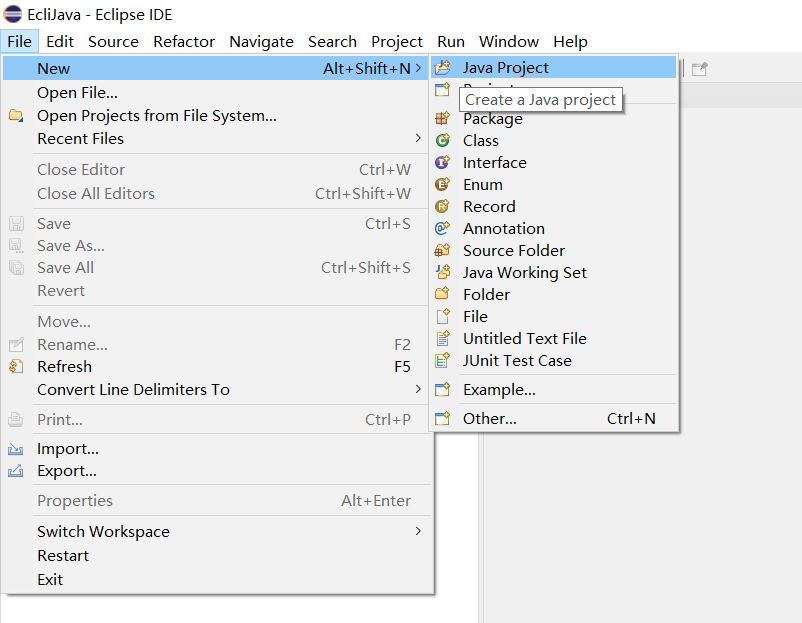
Task: Click the Import icon
Action: [16, 449]
